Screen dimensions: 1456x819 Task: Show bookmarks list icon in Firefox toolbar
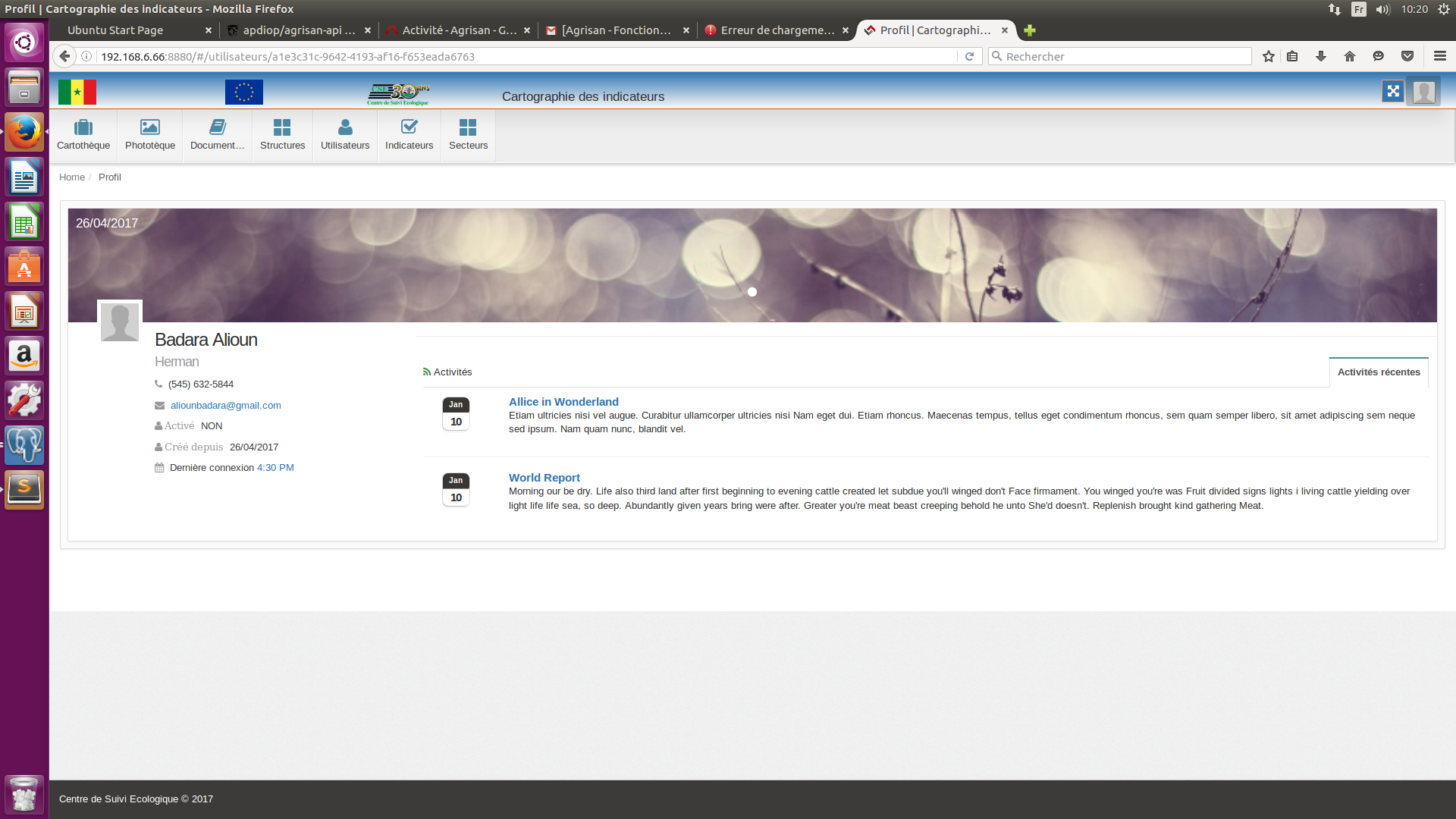tap(1292, 56)
